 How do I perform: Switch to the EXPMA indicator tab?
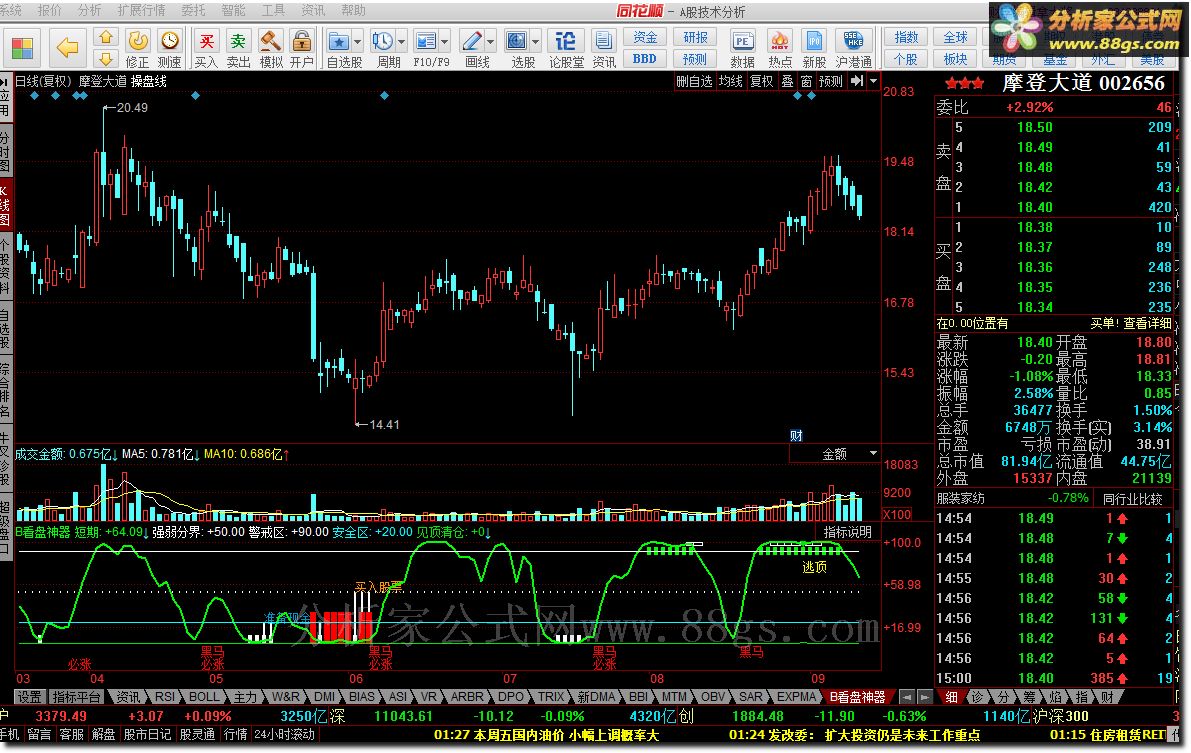click(x=796, y=697)
